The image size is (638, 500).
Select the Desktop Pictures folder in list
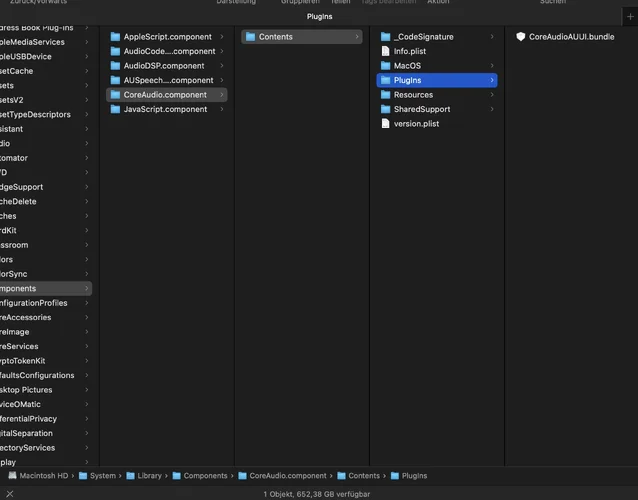coord(27,390)
